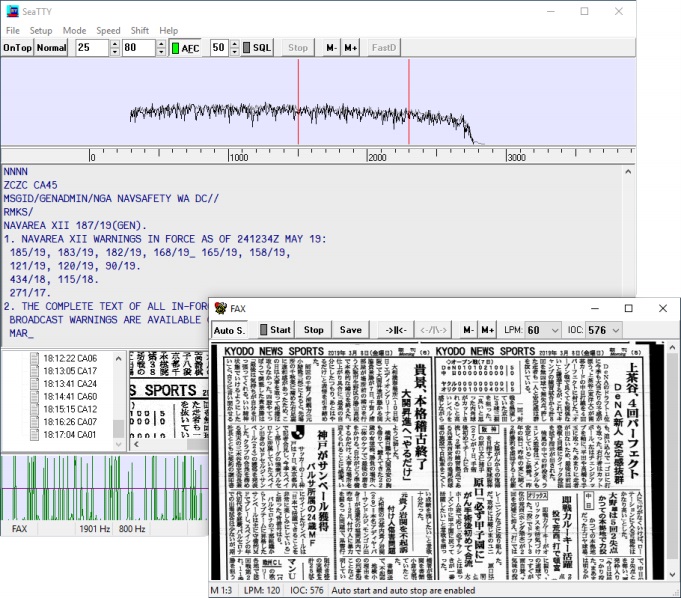
Task: Open the Help menu
Action: click(x=169, y=30)
